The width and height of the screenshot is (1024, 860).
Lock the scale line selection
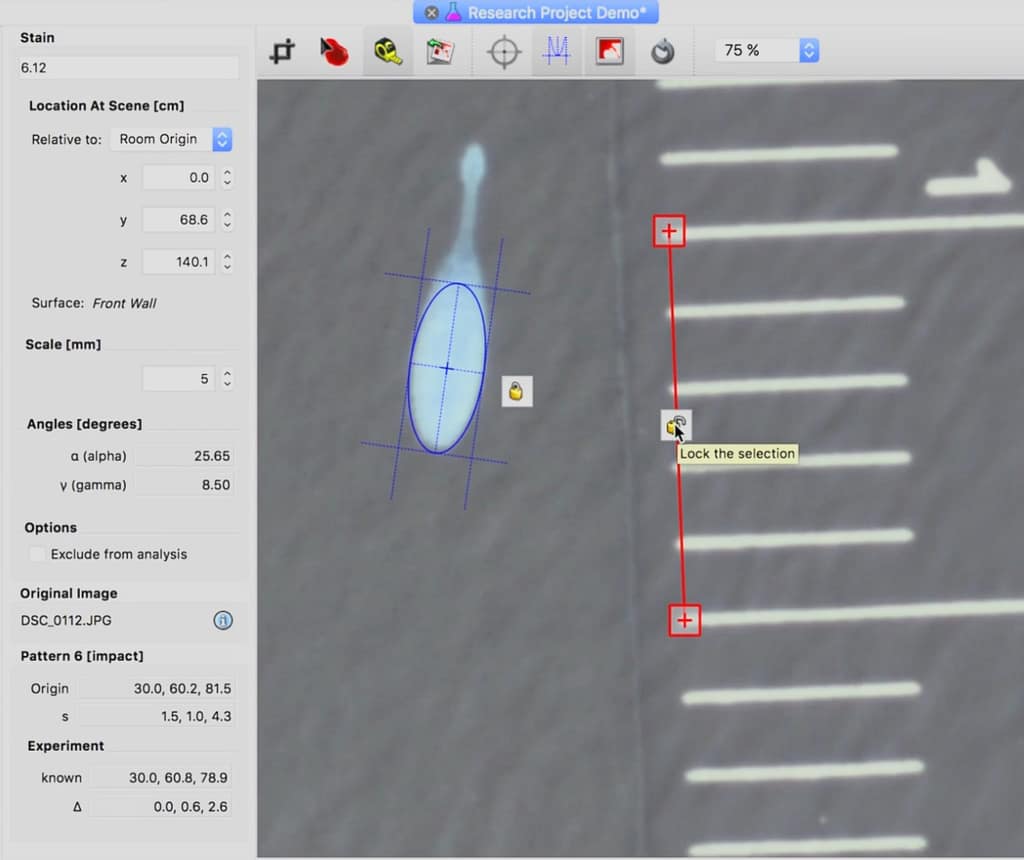click(x=675, y=427)
